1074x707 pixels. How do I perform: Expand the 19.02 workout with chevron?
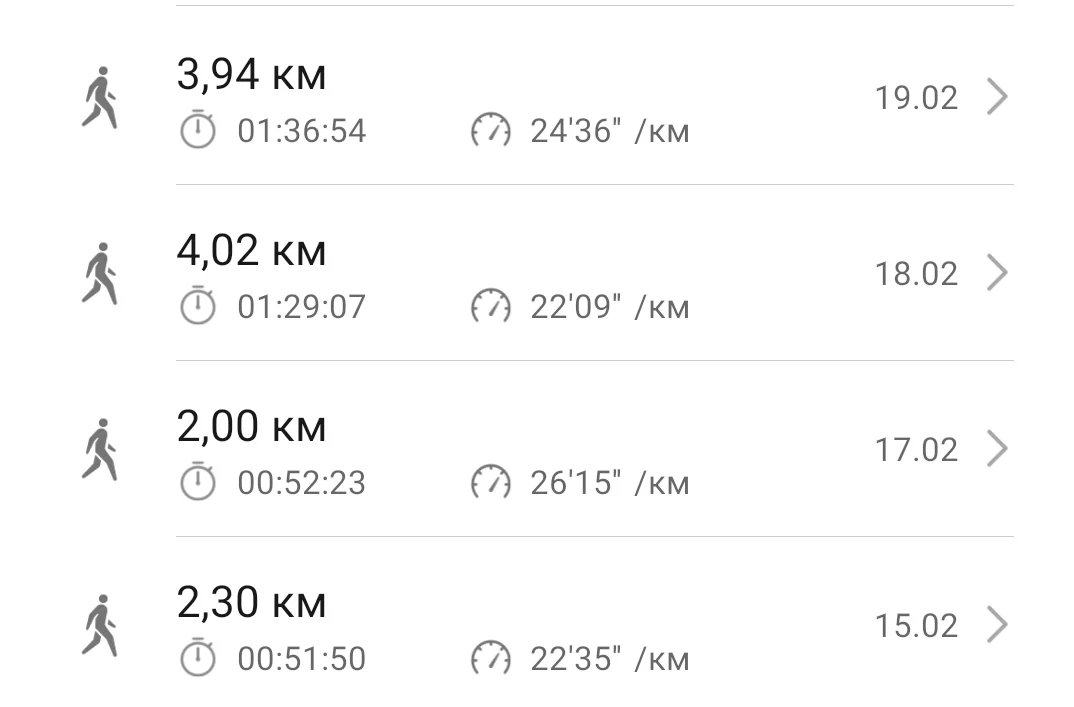tap(996, 97)
